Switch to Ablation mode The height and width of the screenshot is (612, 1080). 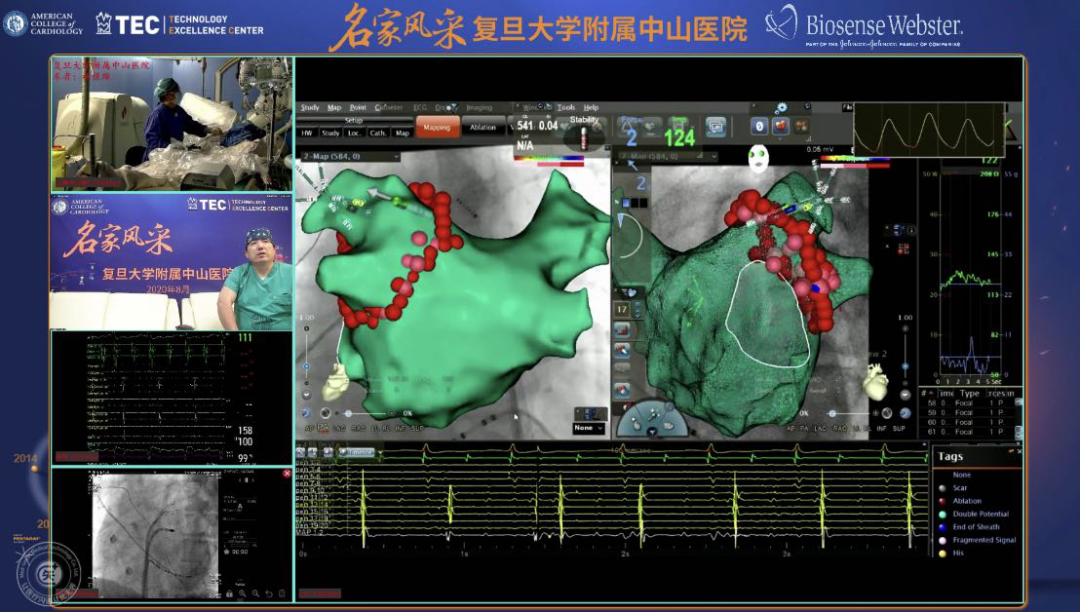pos(483,127)
